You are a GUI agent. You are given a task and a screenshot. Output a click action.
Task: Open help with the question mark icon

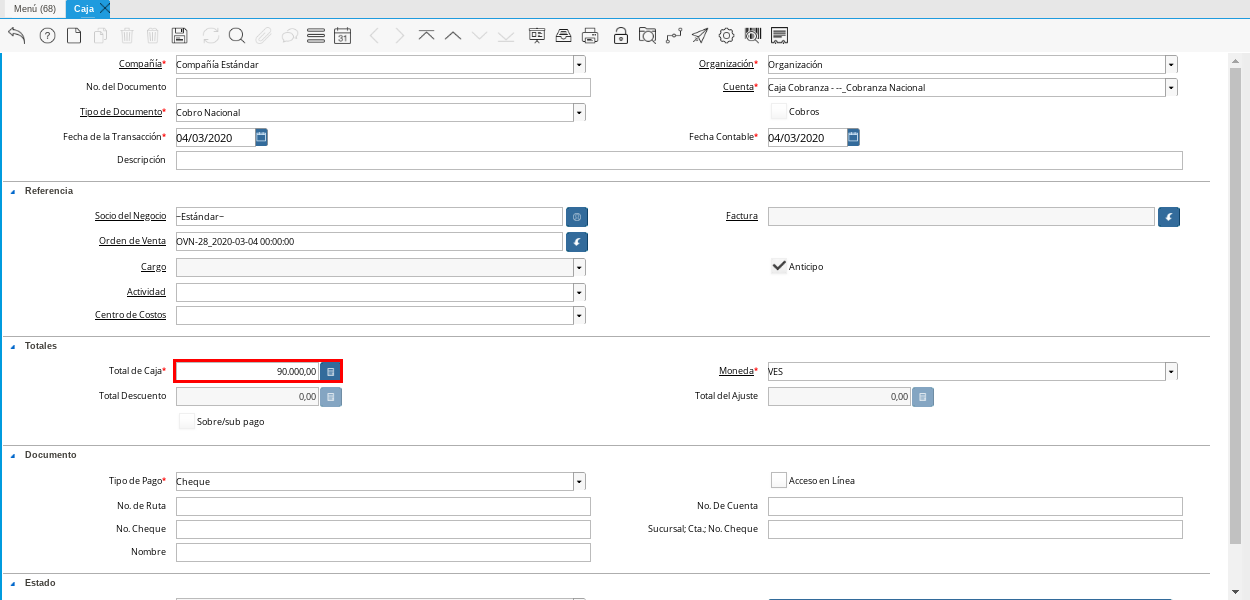click(47, 36)
